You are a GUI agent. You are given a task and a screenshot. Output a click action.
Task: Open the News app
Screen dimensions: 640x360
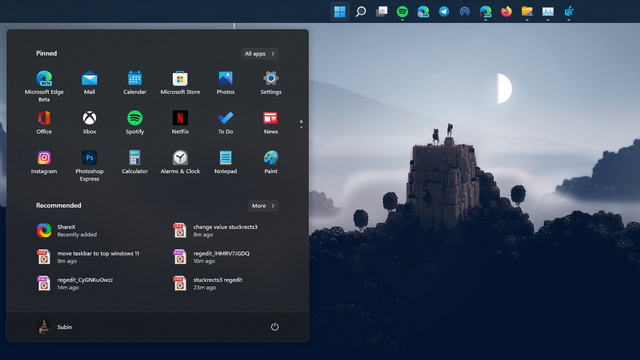[271, 122]
